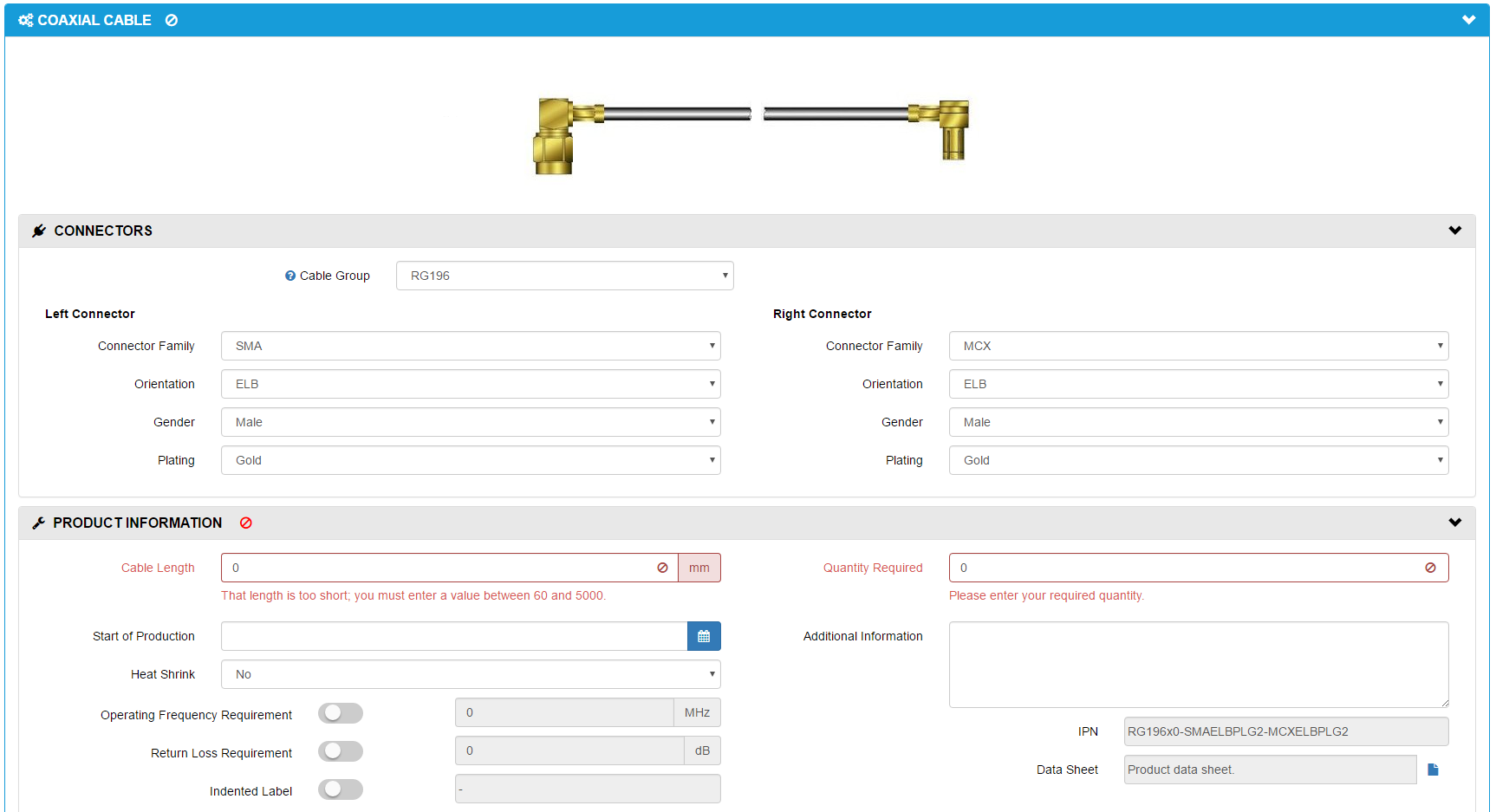This screenshot has height=812, width=1496.
Task: Open left connector family SMA dropdown
Action: coord(471,346)
